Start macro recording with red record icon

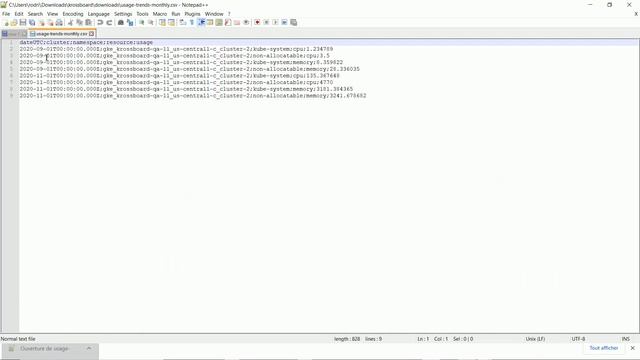pyautogui.click(x=257, y=22)
